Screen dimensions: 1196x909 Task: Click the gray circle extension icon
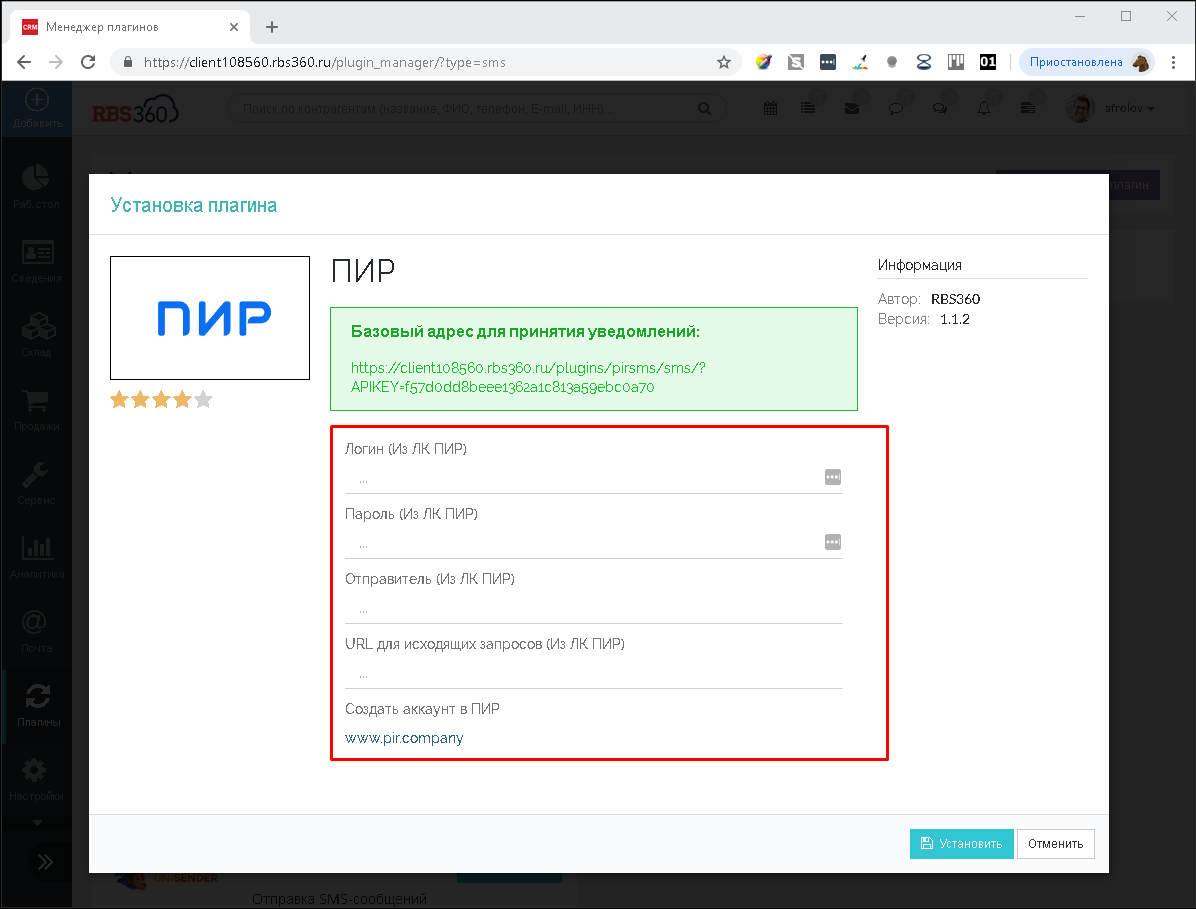[892, 63]
